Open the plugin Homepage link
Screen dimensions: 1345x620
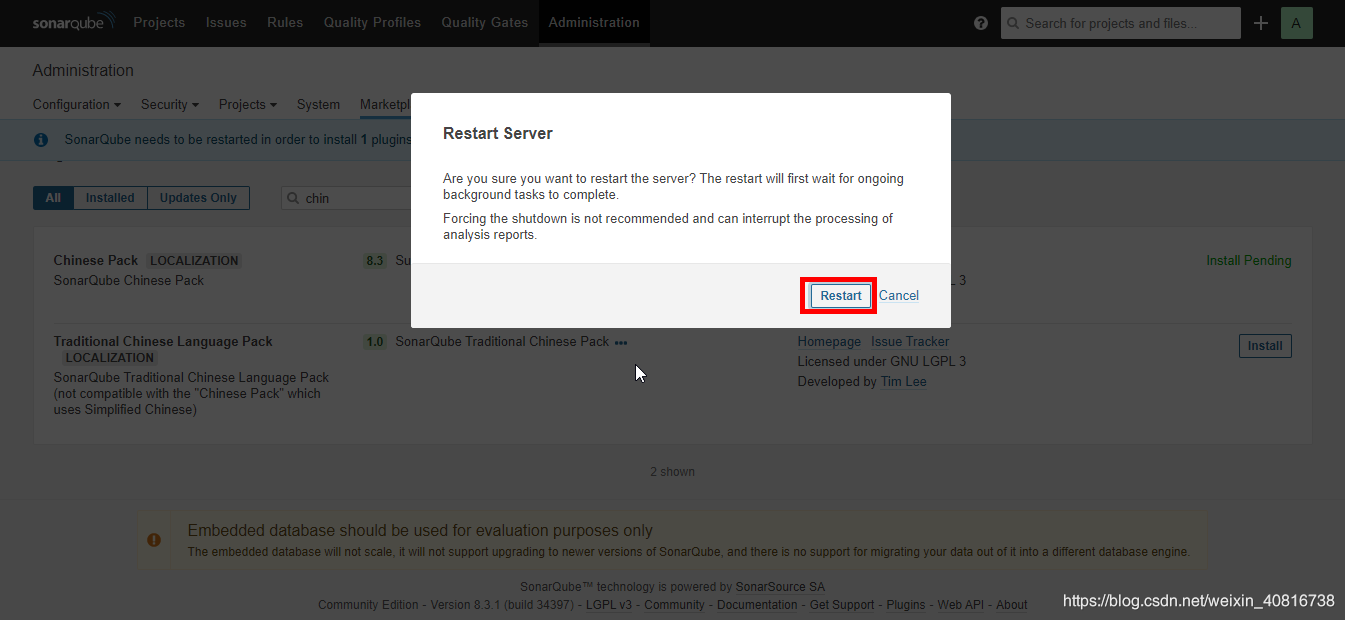[829, 342]
